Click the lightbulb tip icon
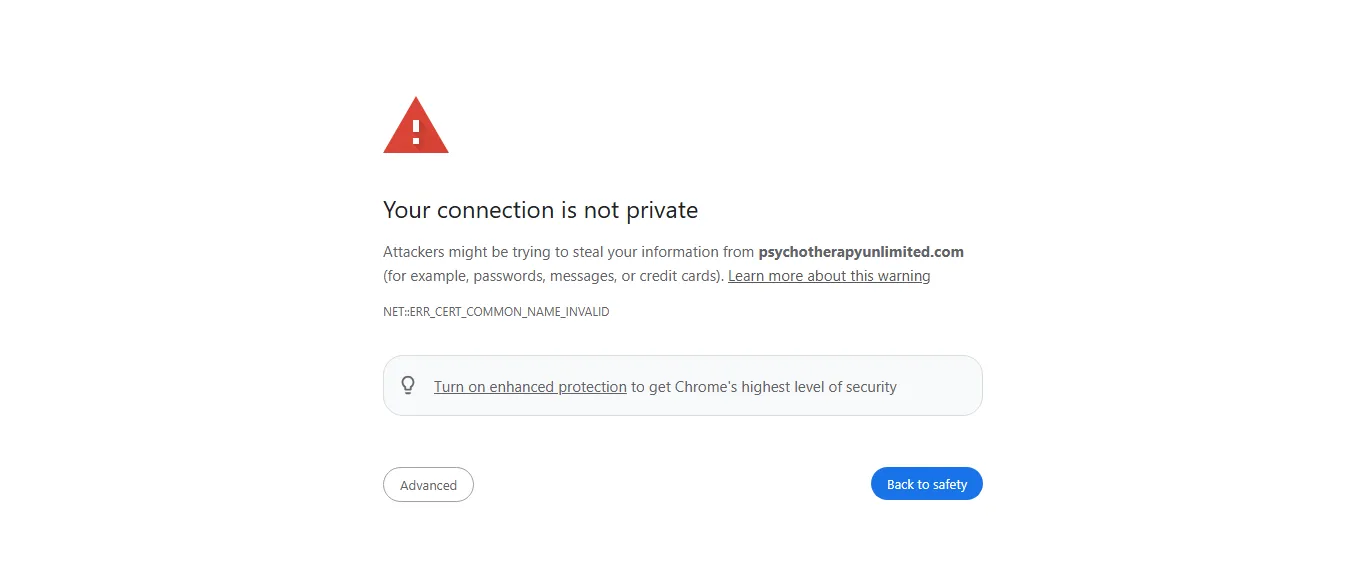This screenshot has height=581, width=1366. click(x=408, y=385)
